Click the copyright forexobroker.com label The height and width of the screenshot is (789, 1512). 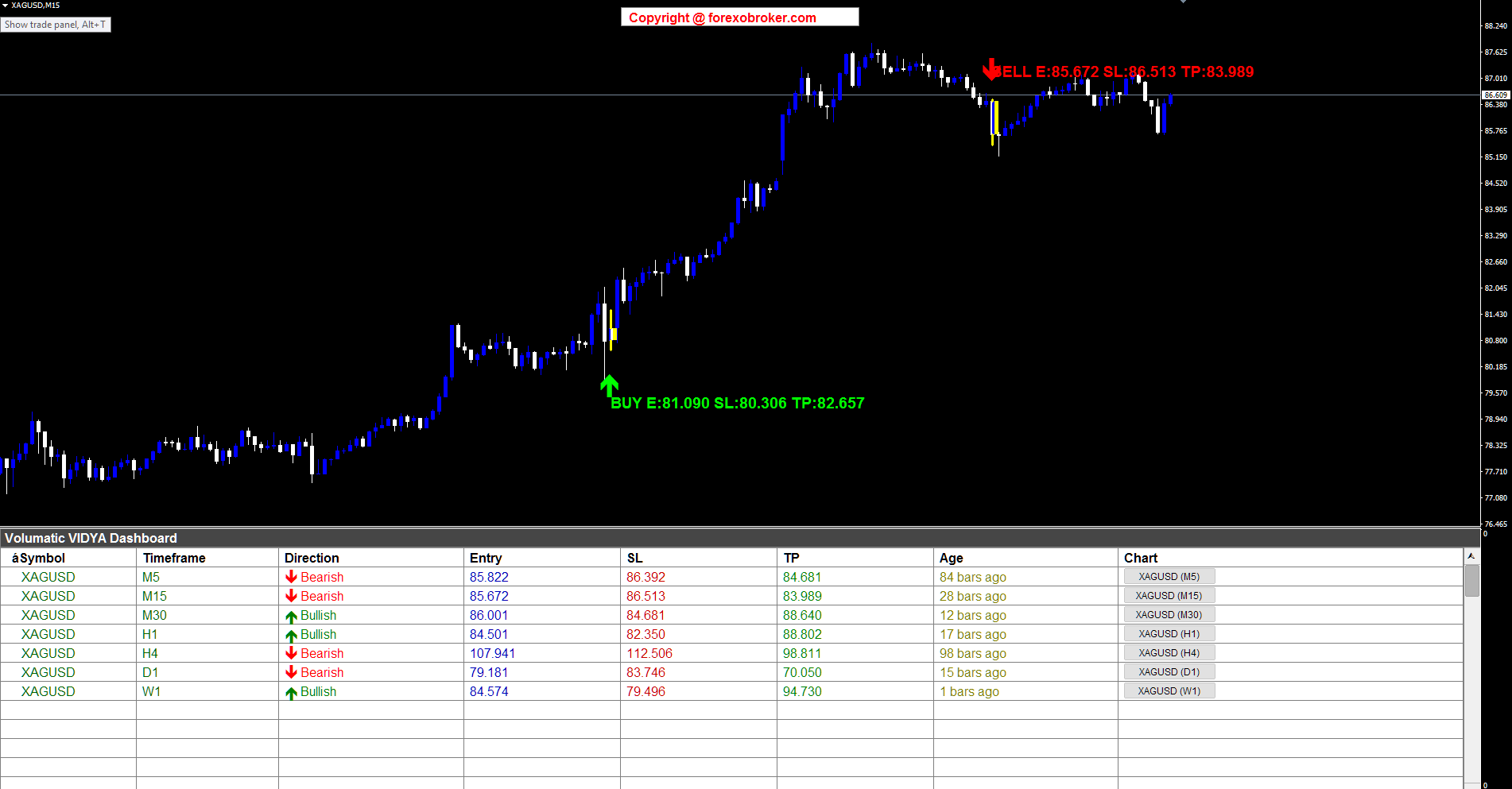pyautogui.click(x=739, y=17)
